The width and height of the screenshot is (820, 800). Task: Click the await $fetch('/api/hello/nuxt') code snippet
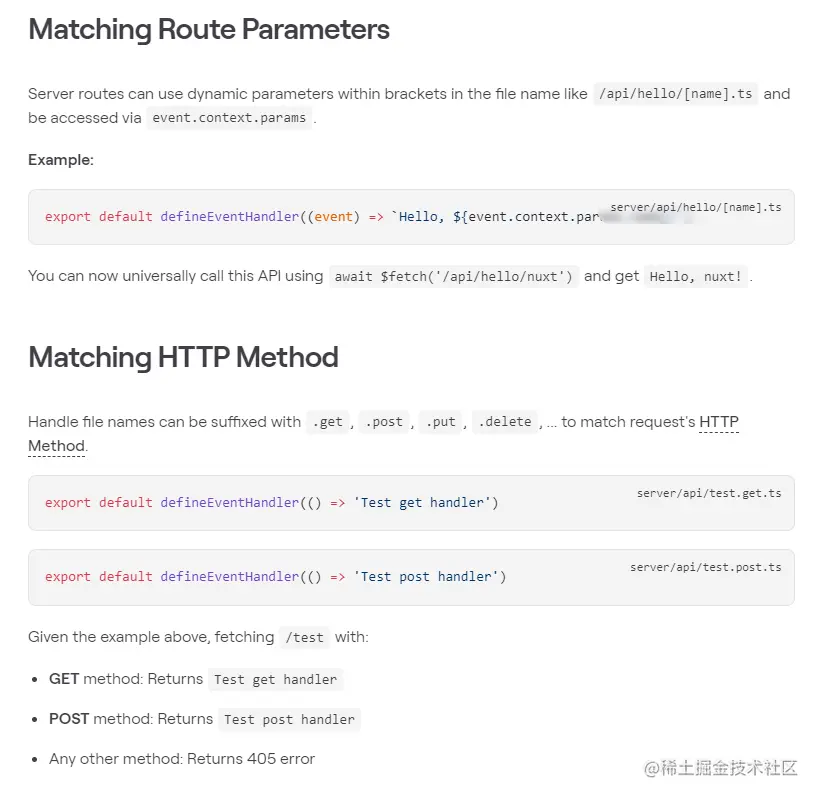453,277
